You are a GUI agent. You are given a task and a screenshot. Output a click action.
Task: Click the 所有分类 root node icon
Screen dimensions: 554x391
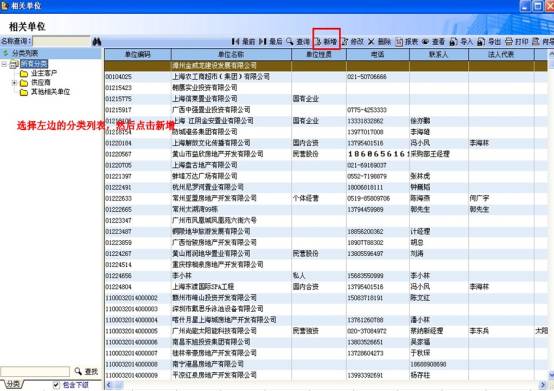pos(14,64)
